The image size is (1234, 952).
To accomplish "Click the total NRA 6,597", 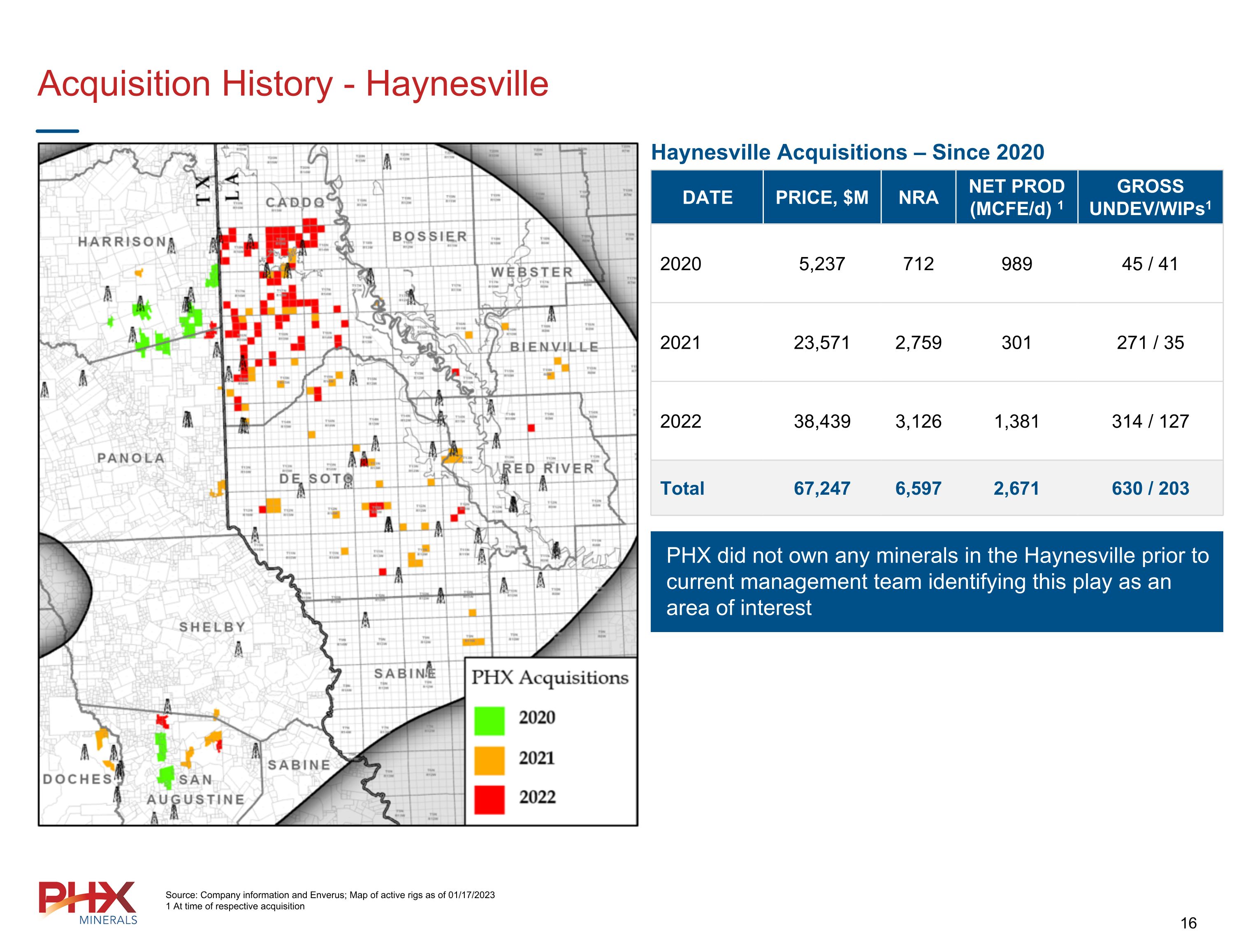I will (918, 488).
